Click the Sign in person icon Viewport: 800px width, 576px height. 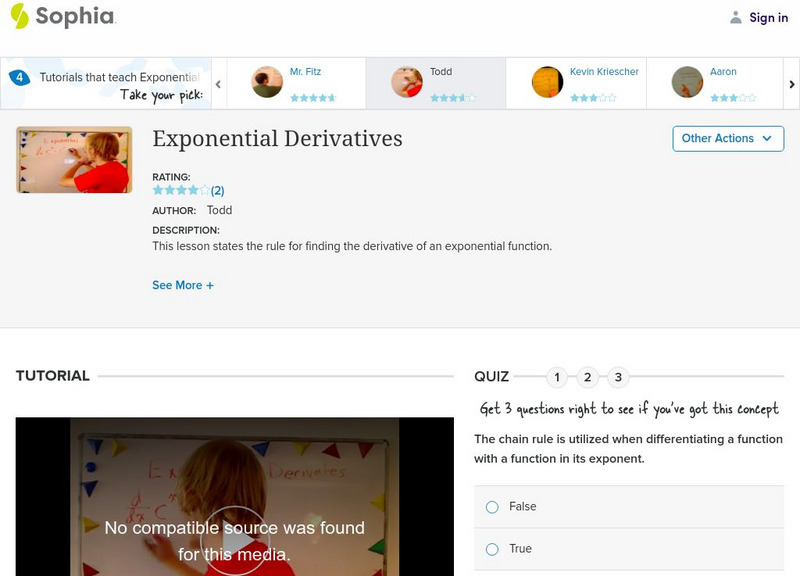tap(734, 17)
